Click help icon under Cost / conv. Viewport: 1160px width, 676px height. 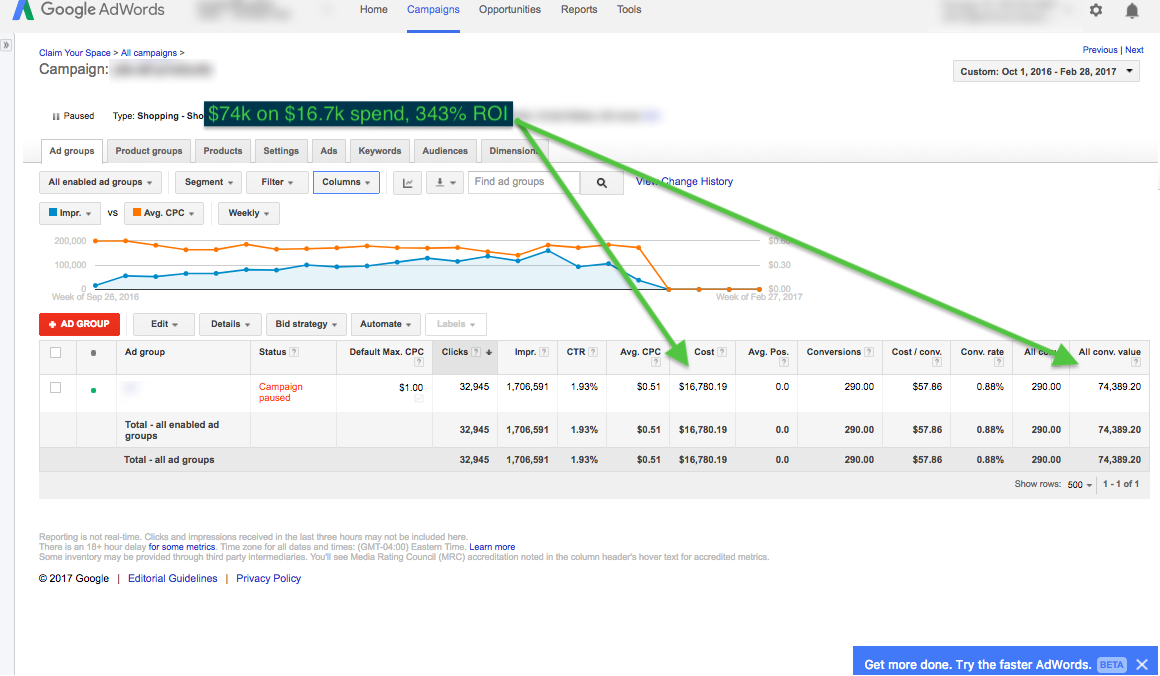coord(937,362)
